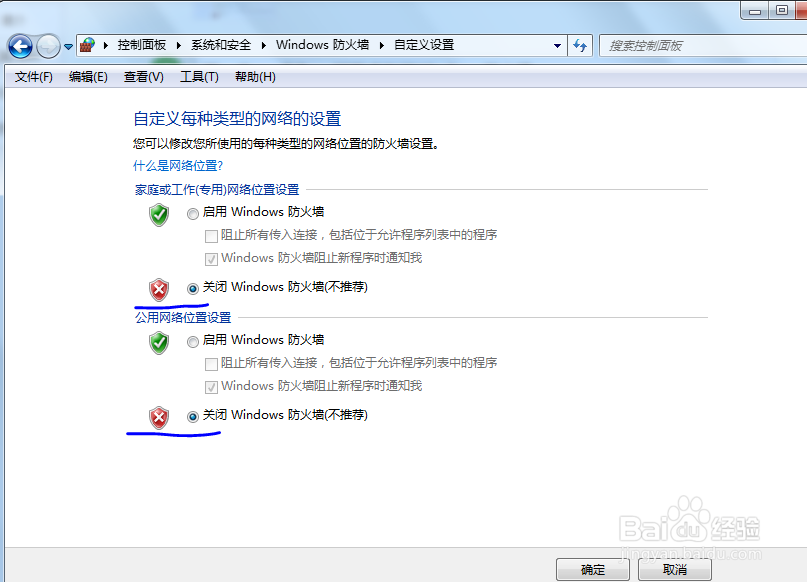
Task: Click the greyed forward navigation arrow
Action: 48,47
